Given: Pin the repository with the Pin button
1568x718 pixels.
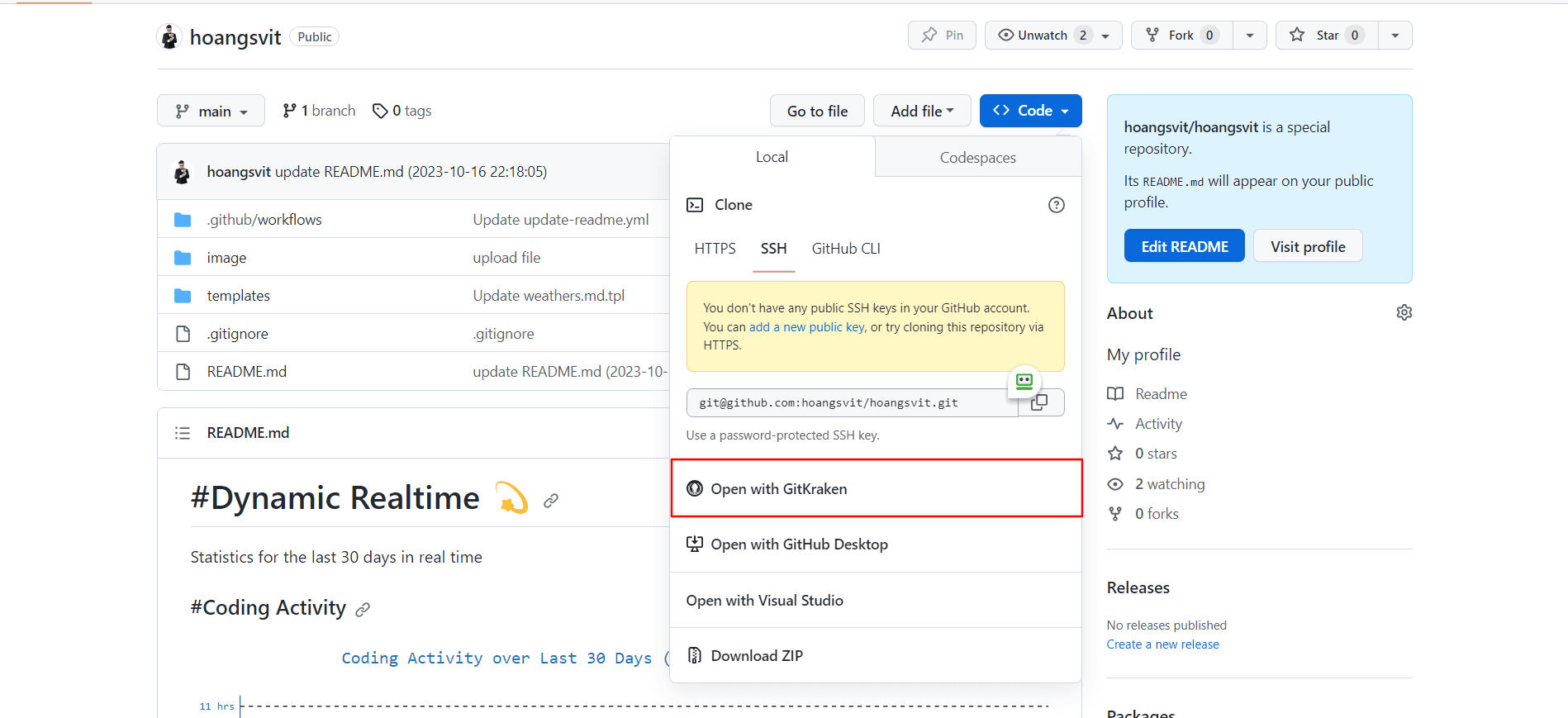Looking at the screenshot, I should click(x=942, y=36).
